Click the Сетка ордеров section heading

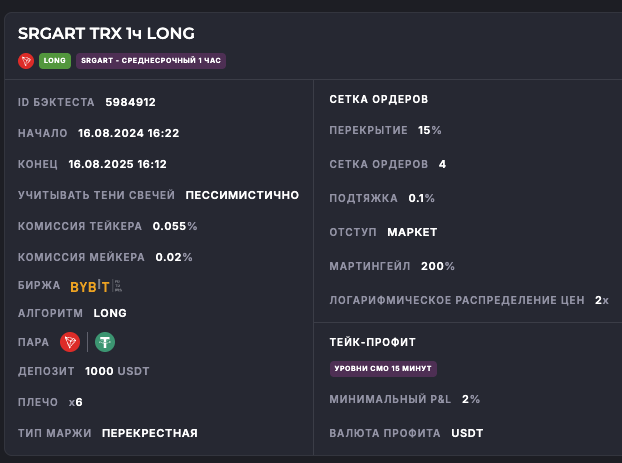tap(378, 100)
